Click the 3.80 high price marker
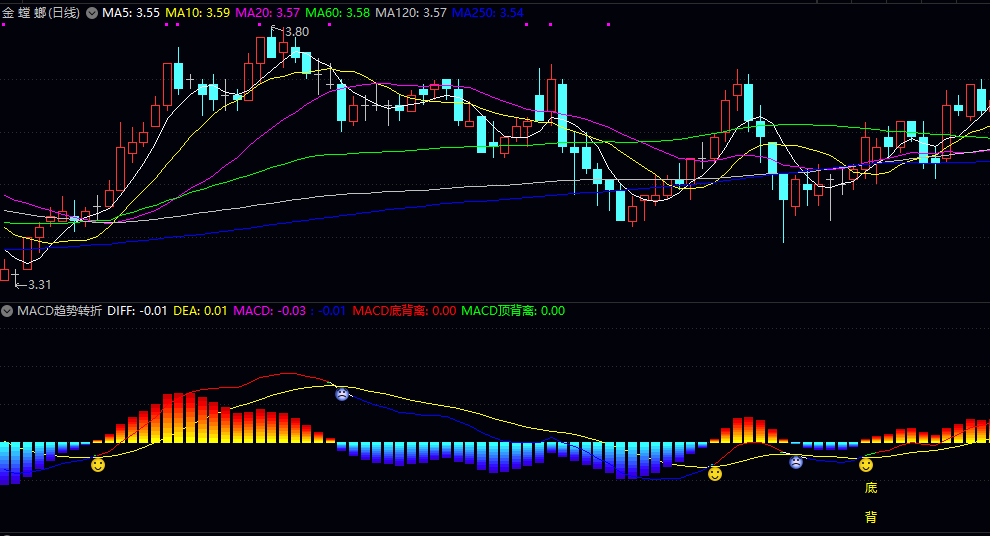 click(x=296, y=32)
